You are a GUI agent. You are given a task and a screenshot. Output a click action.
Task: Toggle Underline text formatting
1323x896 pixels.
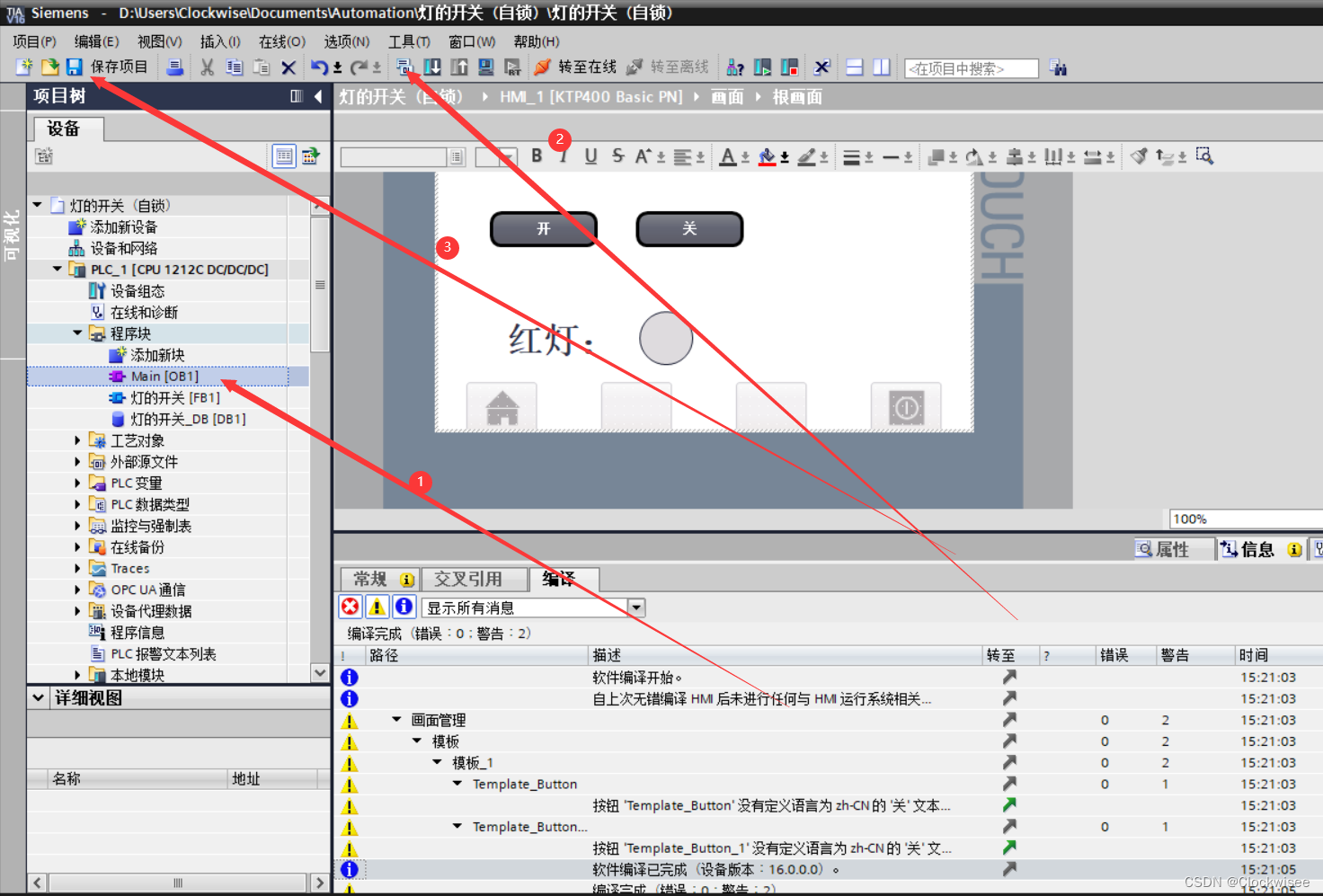coord(590,155)
